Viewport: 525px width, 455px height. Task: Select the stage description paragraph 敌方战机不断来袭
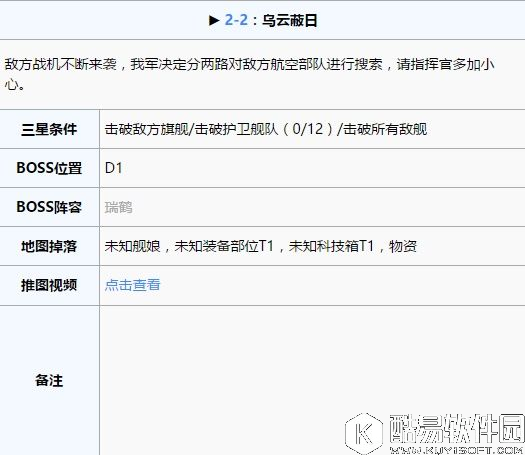click(x=249, y=74)
